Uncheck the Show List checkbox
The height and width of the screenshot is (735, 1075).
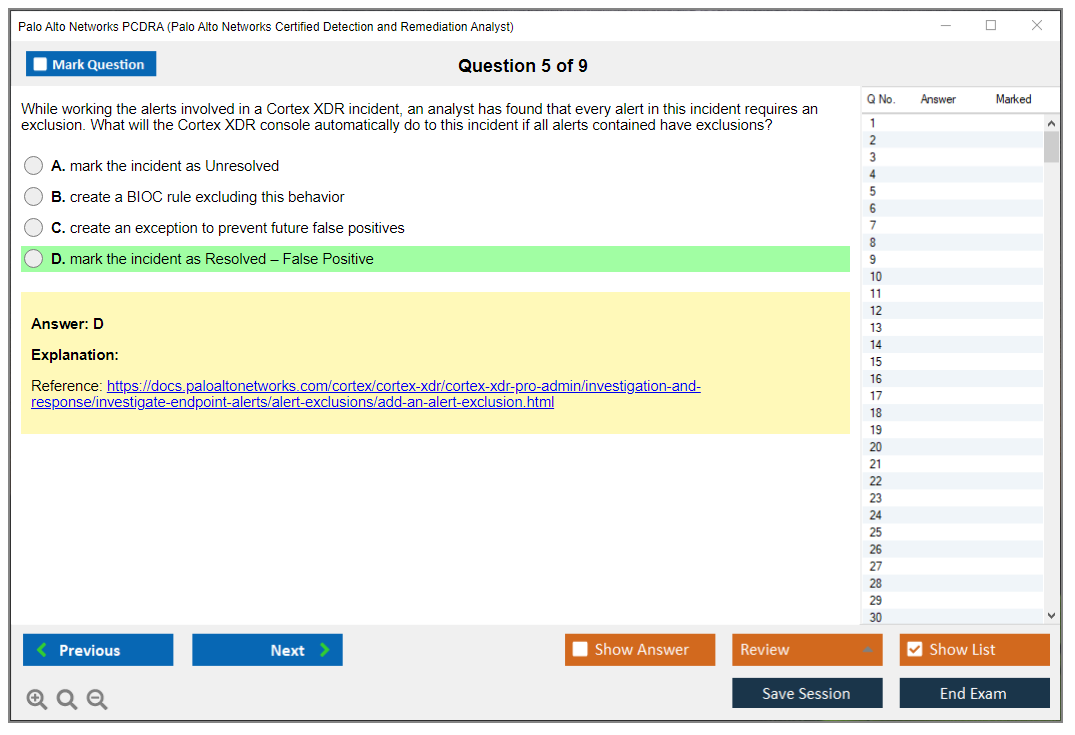tap(914, 650)
